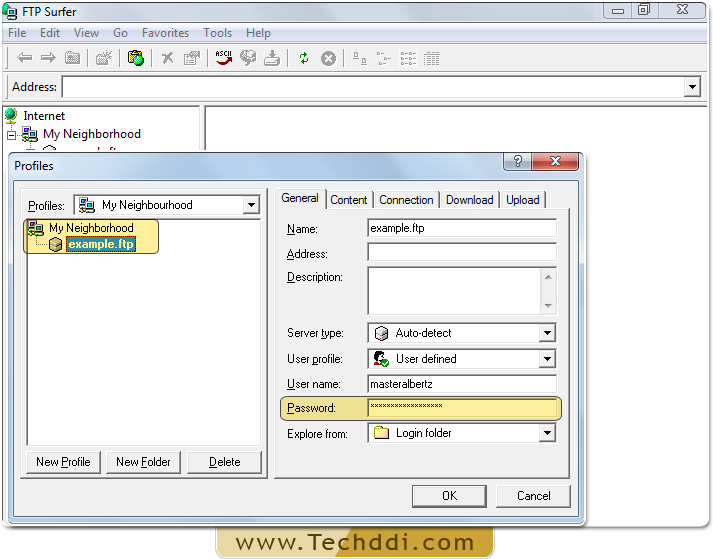Open the Help menu
The width and height of the screenshot is (713, 559).
(x=258, y=33)
